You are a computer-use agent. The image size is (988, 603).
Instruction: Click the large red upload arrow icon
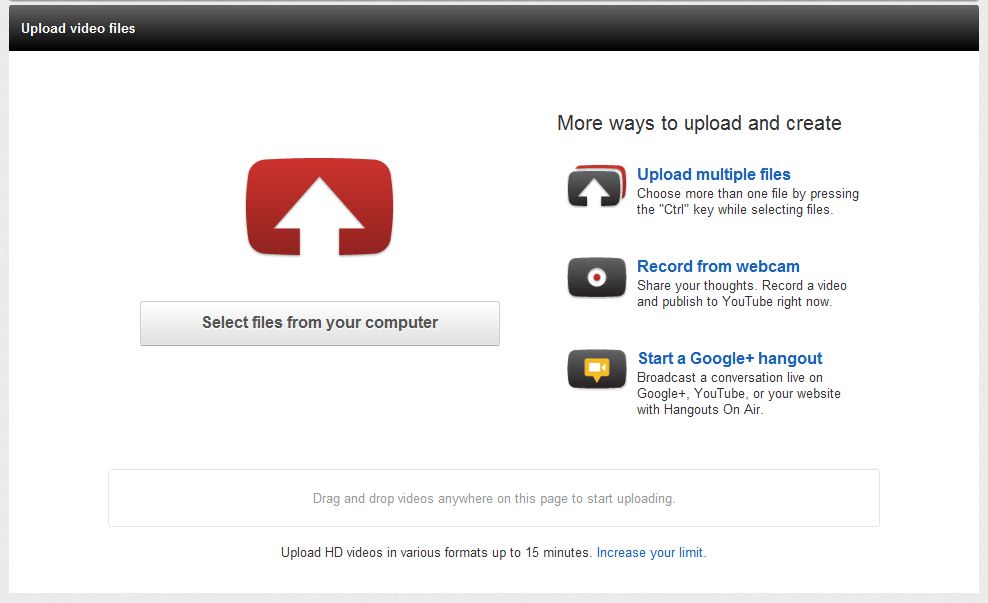point(319,207)
